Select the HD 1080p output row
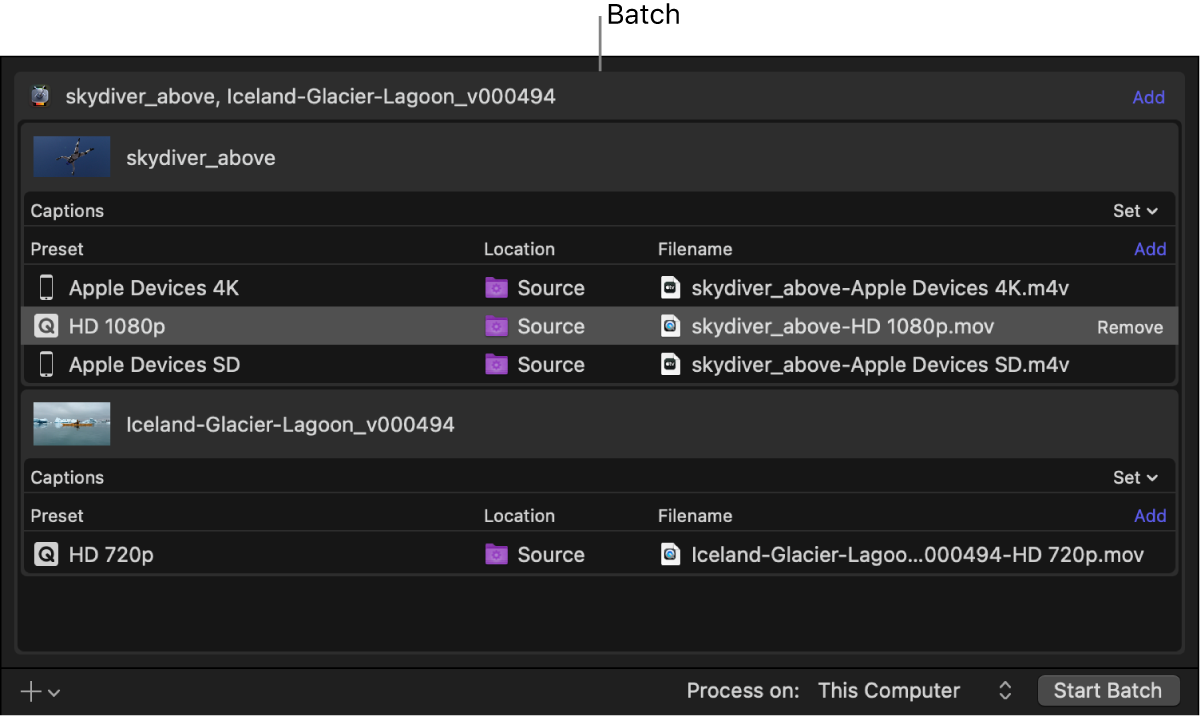The image size is (1200, 716). coord(300,326)
